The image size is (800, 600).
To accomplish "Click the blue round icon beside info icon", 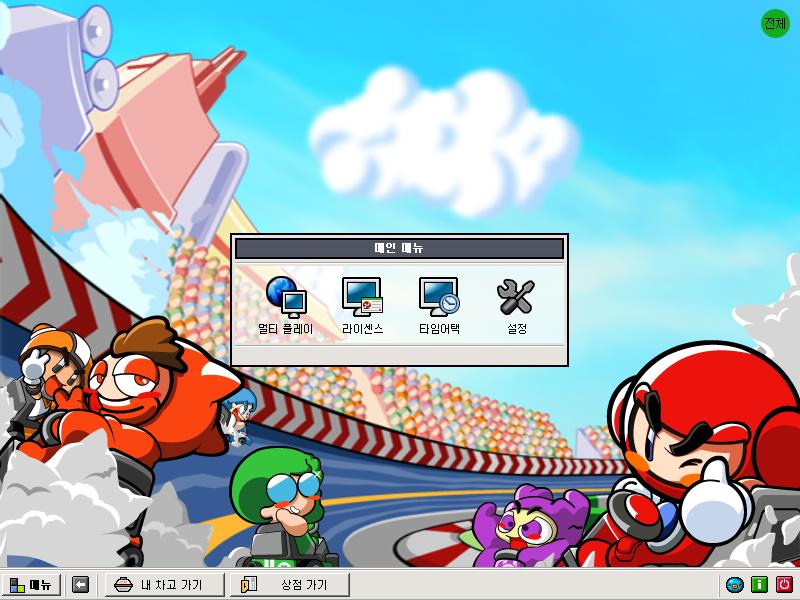I will tap(734, 585).
